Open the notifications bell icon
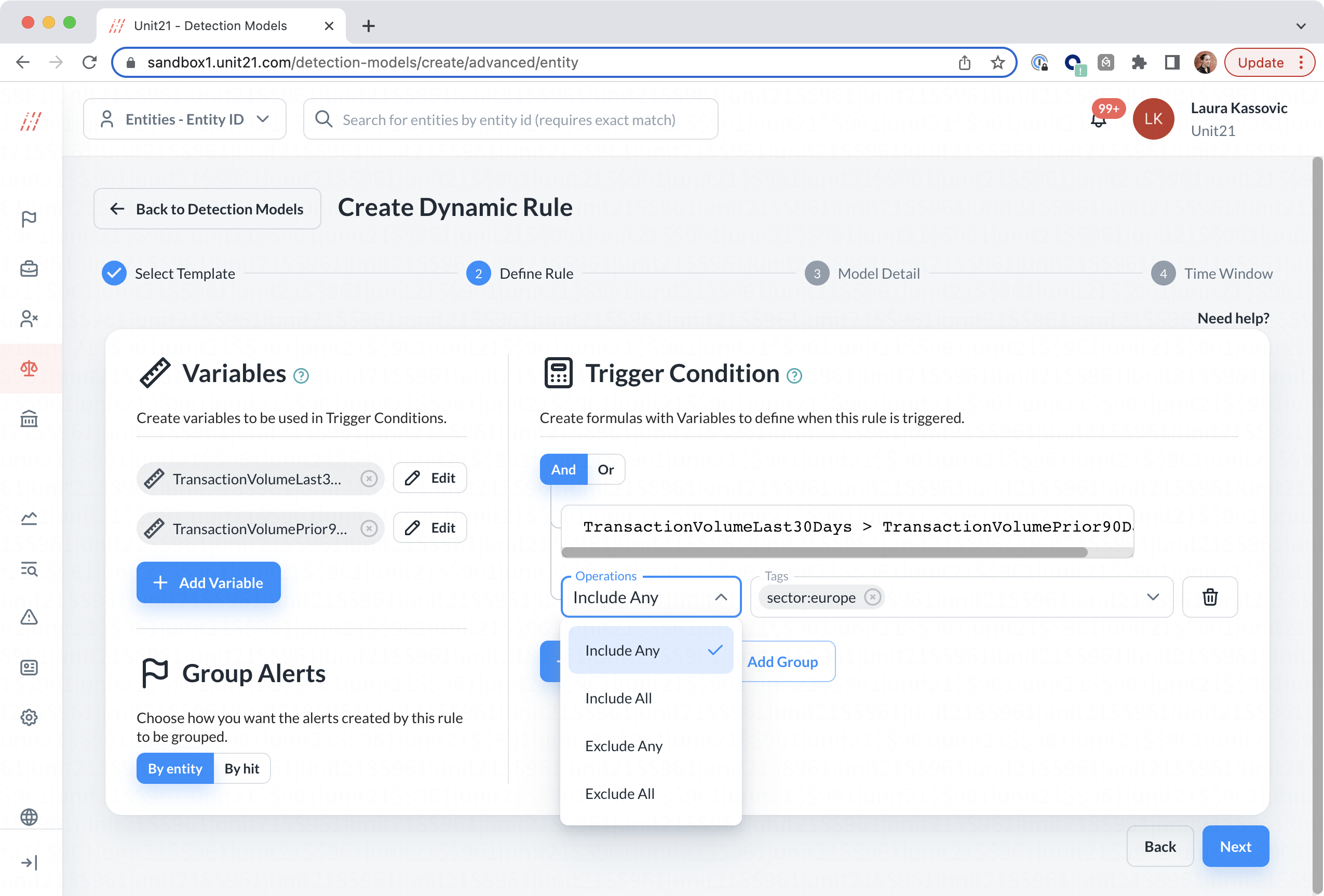 1098,120
